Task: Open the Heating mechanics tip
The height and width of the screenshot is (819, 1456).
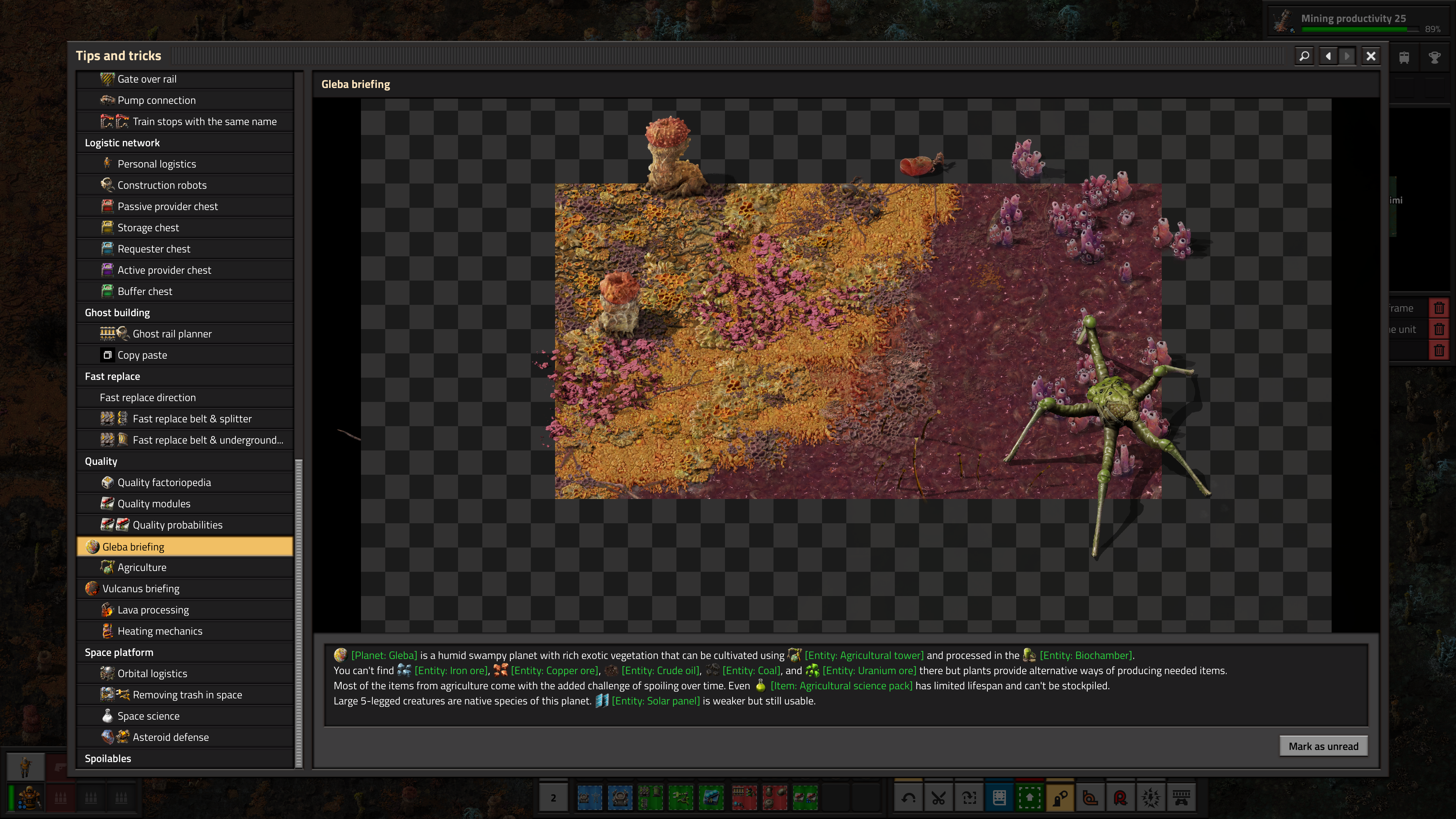Action: click(185, 631)
